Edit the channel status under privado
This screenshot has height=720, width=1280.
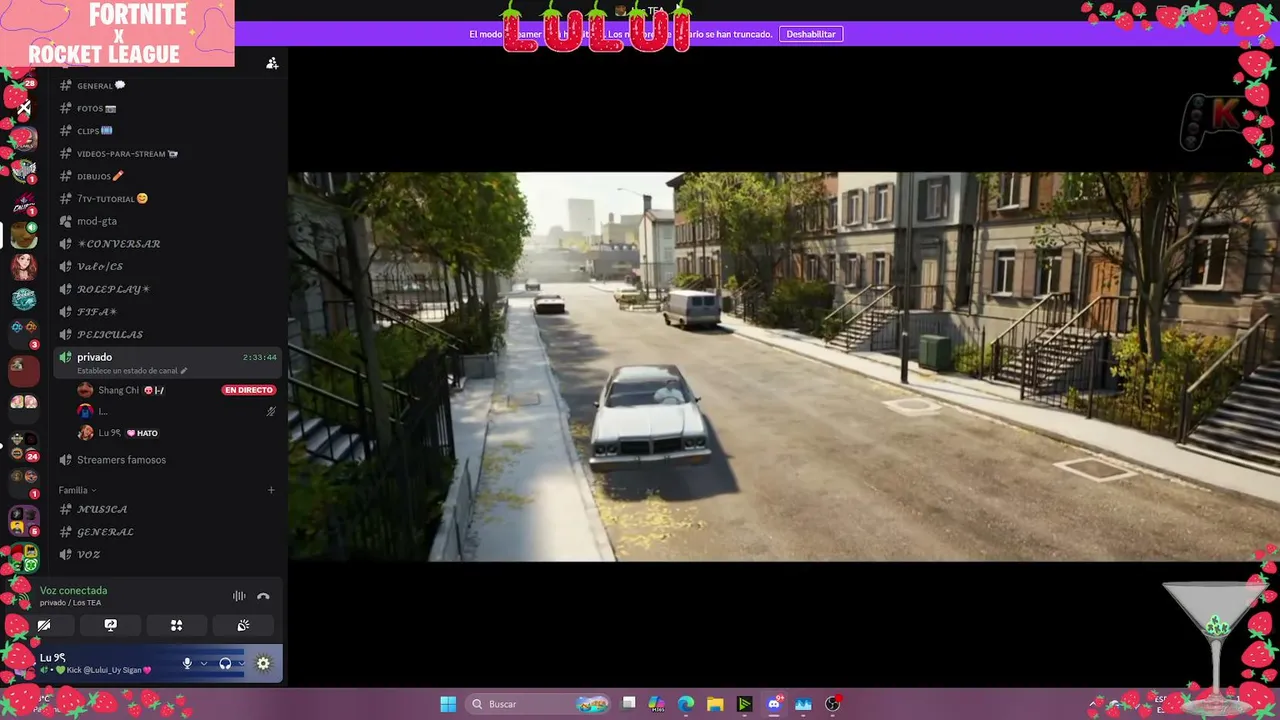132,371
